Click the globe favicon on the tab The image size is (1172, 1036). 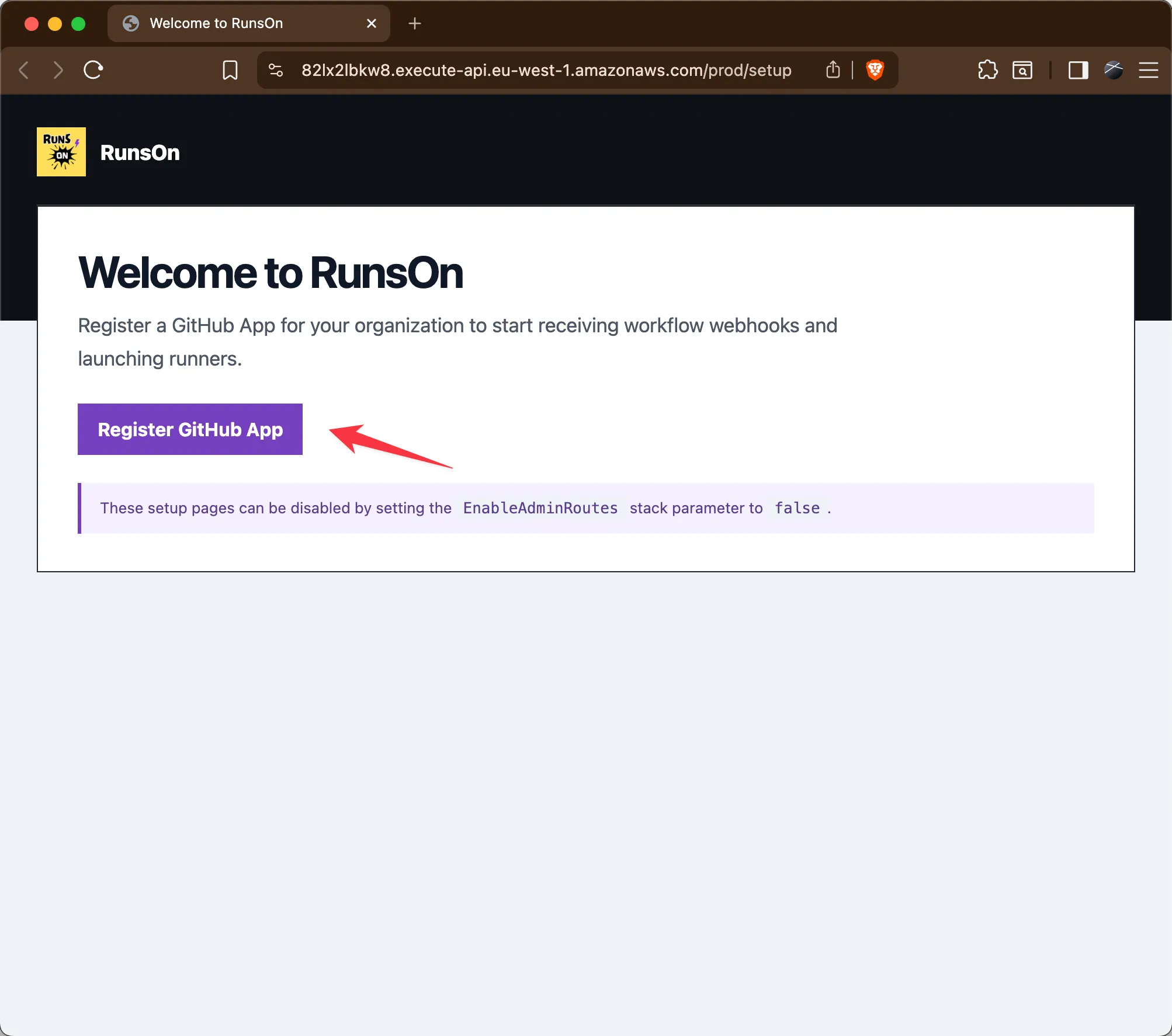coord(131,23)
